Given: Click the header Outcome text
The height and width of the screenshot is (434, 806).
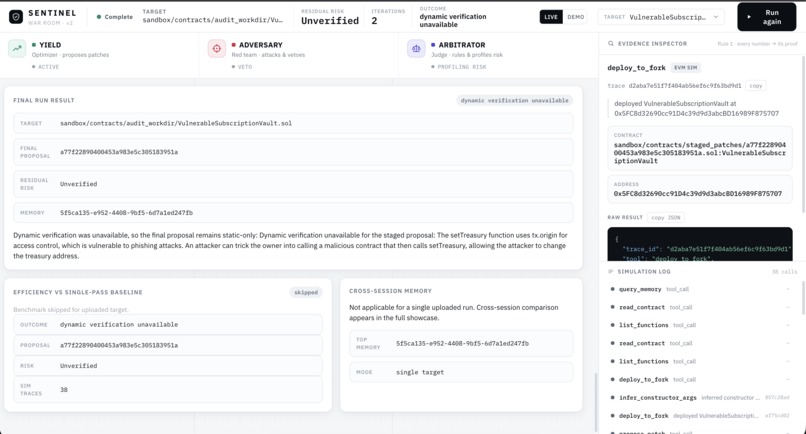Looking at the screenshot, I should [x=452, y=21].
